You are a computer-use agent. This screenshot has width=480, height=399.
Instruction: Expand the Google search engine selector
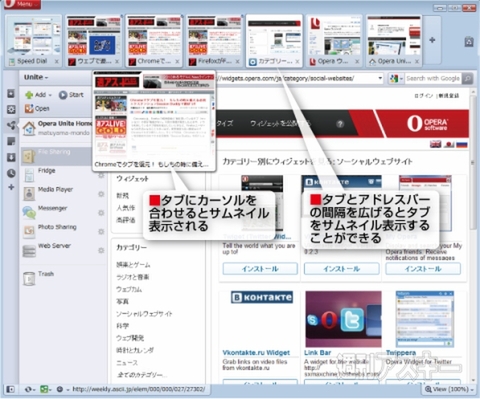pos(396,79)
